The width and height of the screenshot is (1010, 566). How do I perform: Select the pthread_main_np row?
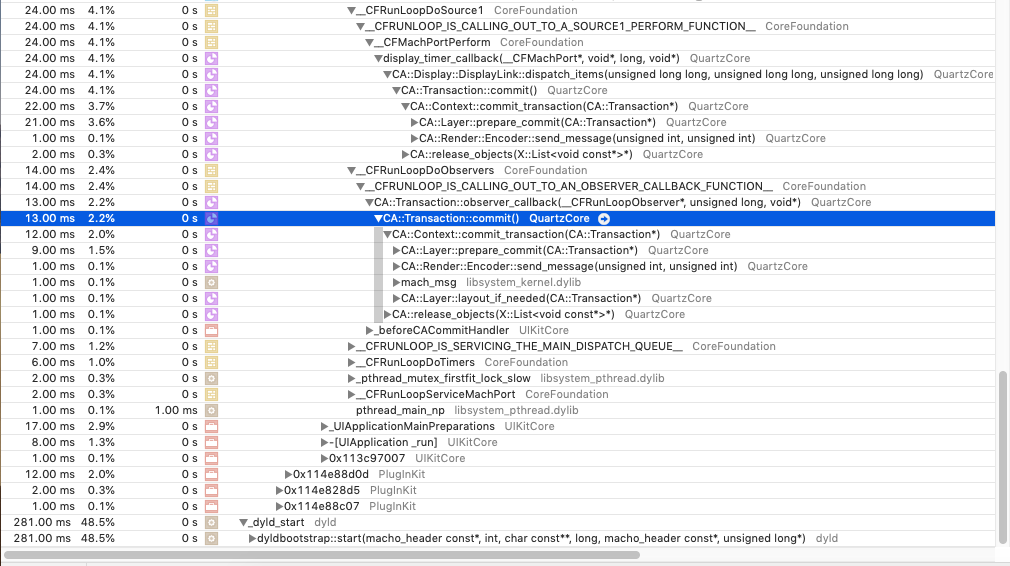pos(498,411)
